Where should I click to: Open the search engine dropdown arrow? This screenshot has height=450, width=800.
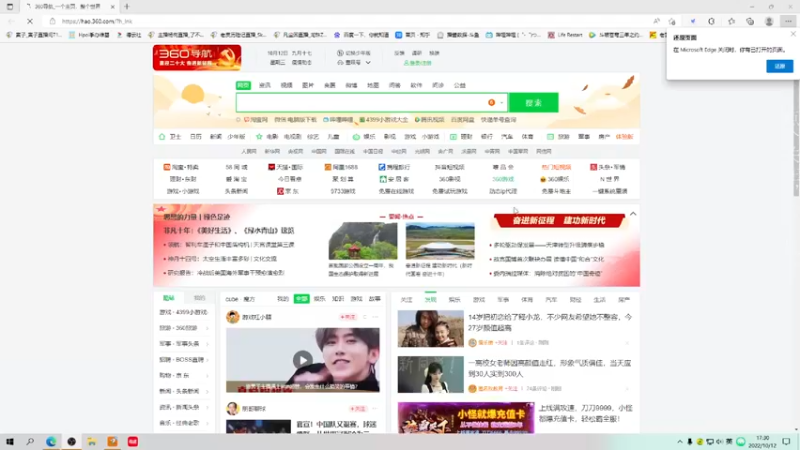click(x=502, y=103)
